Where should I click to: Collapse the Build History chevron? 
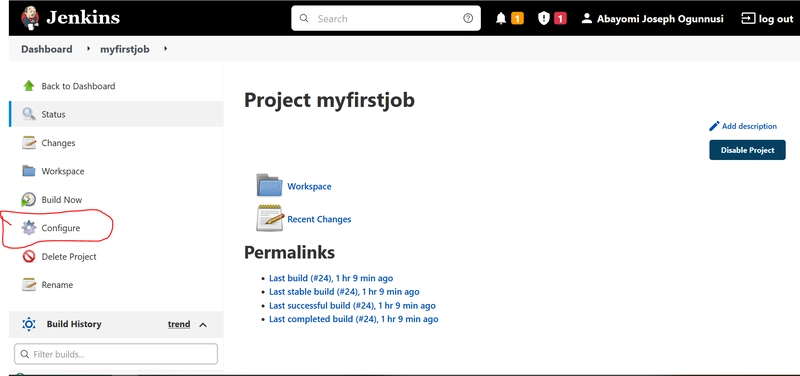(x=203, y=324)
